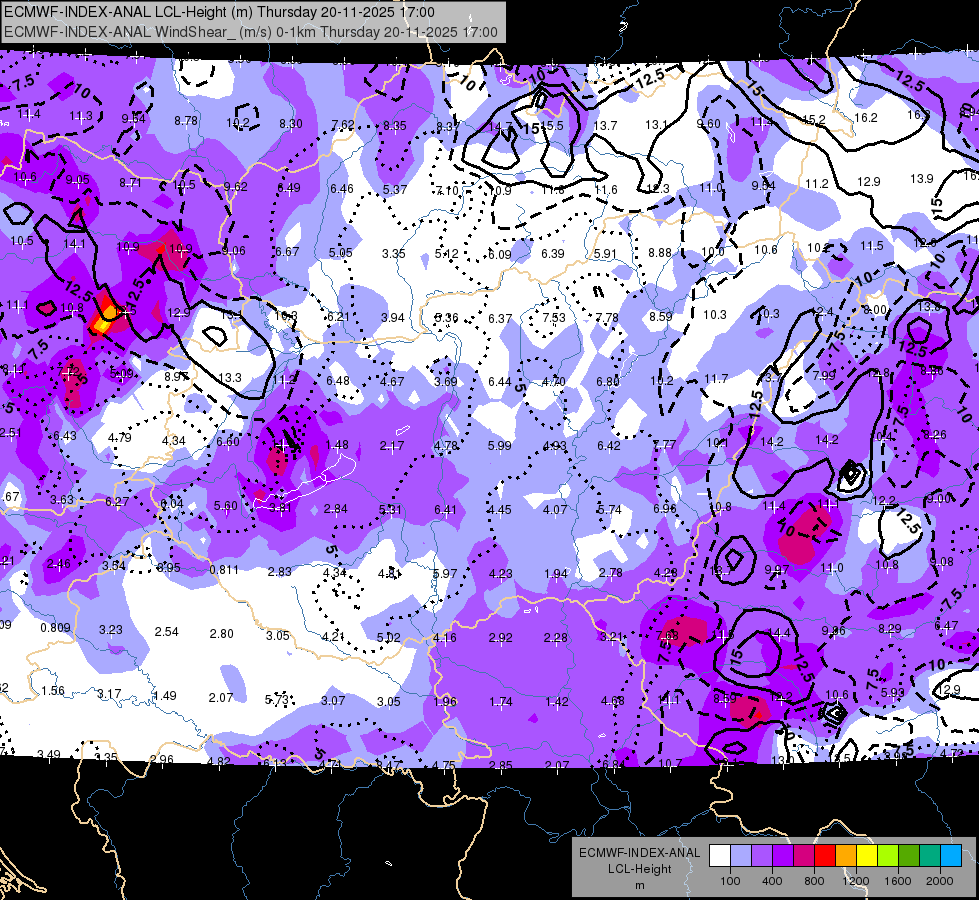Click the map value '7.53'

click(554, 317)
